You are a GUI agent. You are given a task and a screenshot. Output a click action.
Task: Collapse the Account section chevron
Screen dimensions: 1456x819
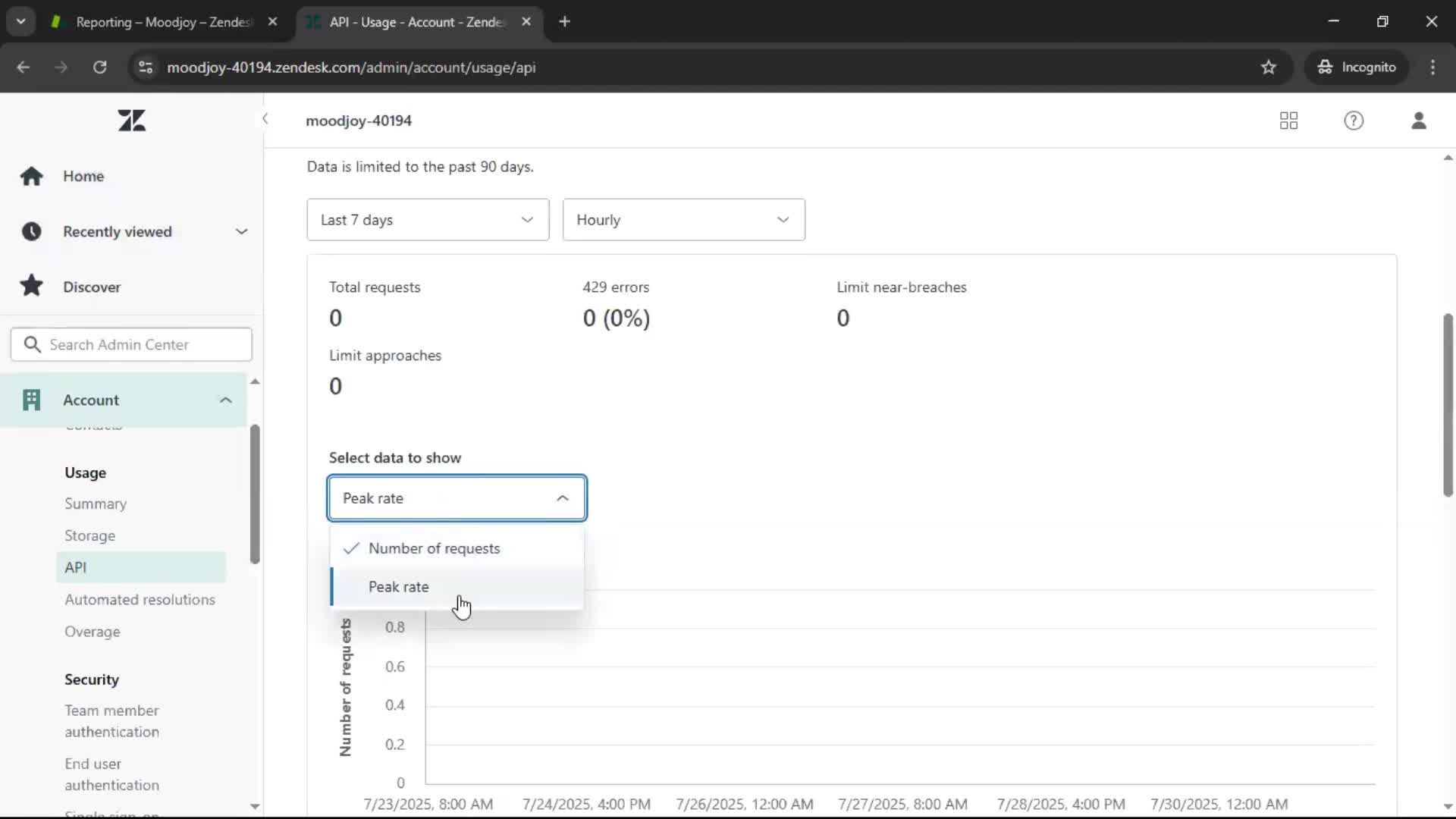click(225, 400)
